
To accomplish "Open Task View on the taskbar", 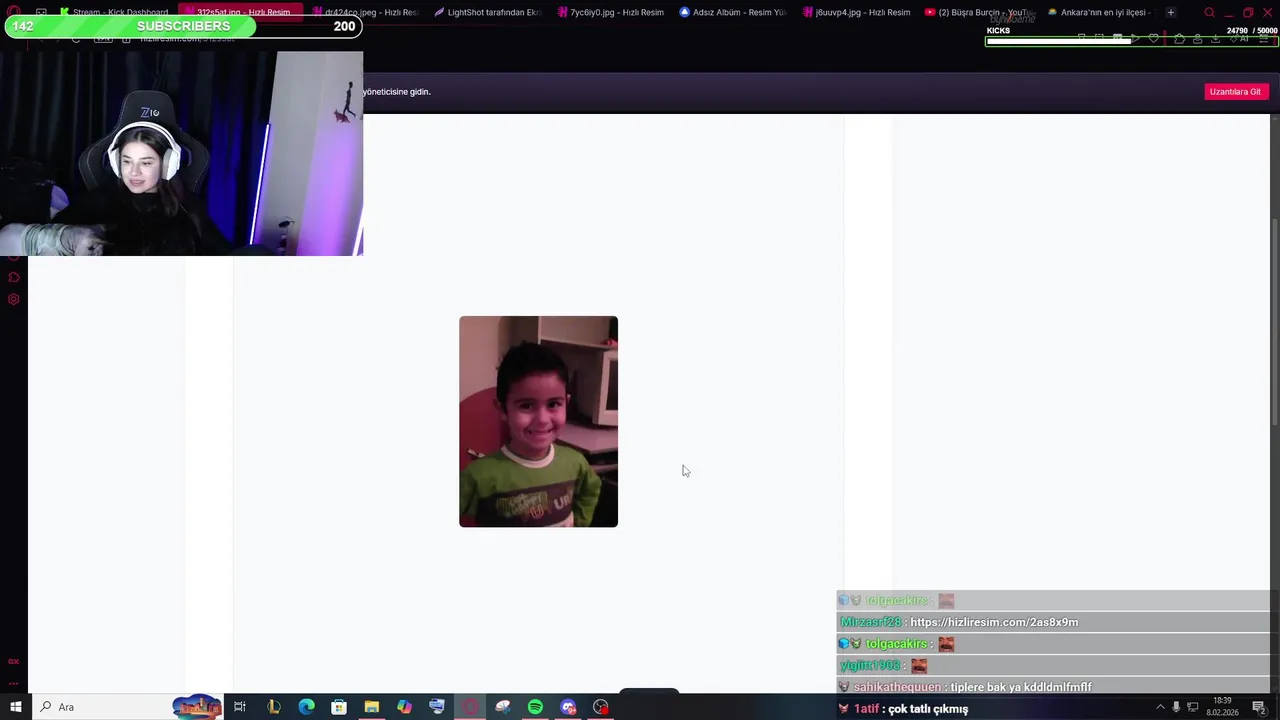I will pos(240,707).
